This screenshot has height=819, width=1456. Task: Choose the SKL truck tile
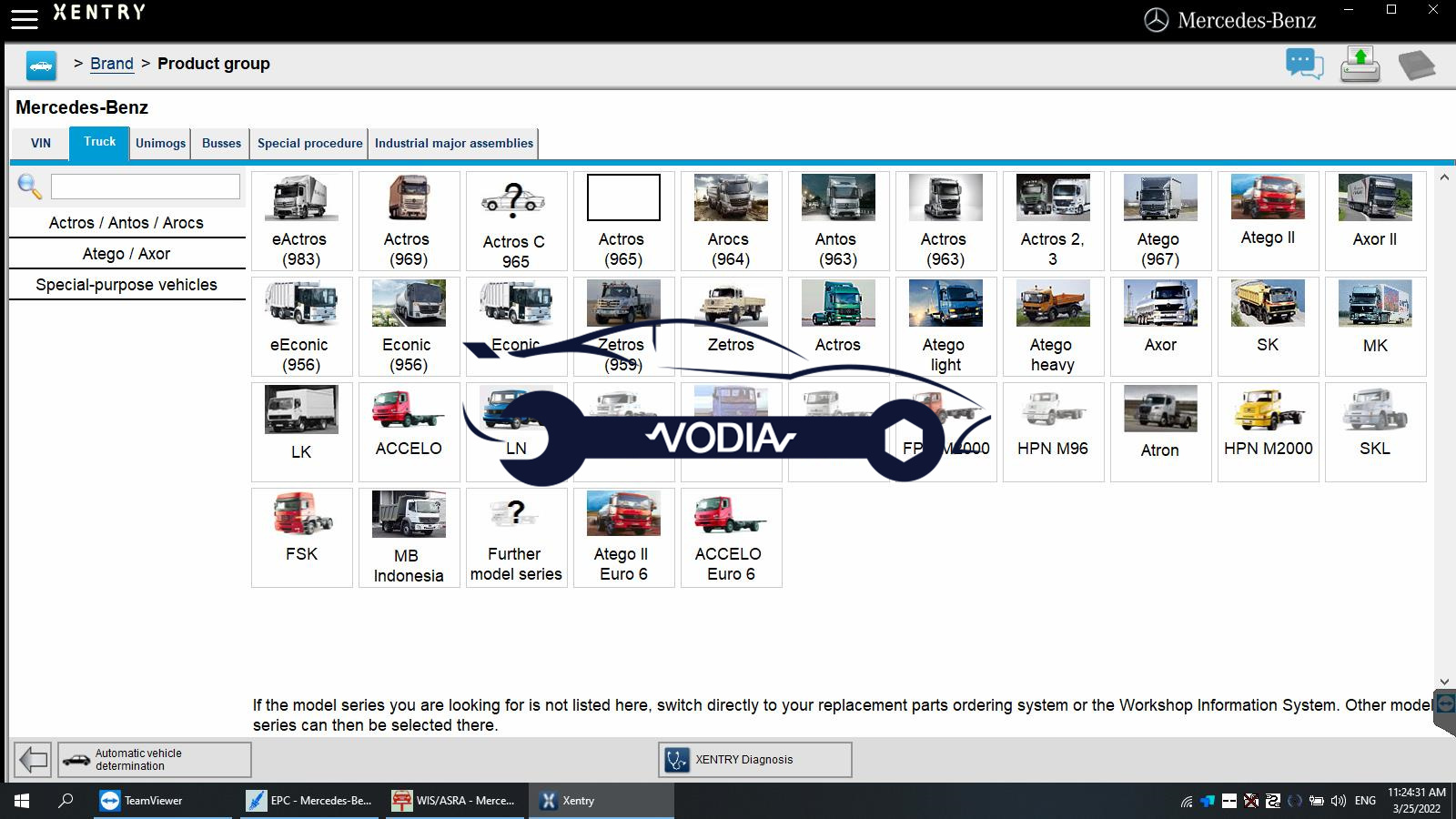pyautogui.click(x=1376, y=432)
